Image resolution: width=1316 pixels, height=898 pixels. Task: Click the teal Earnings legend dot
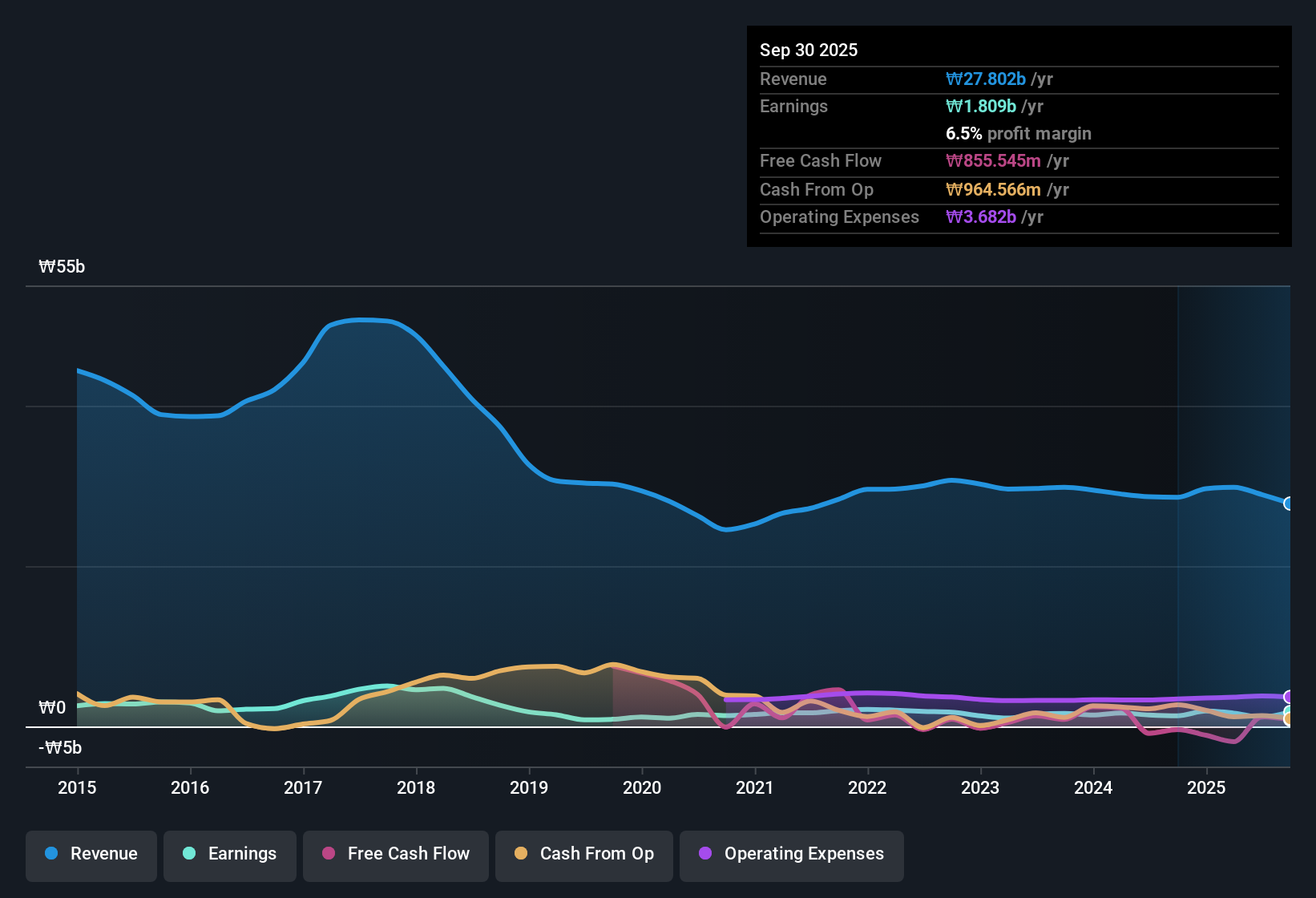(189, 853)
